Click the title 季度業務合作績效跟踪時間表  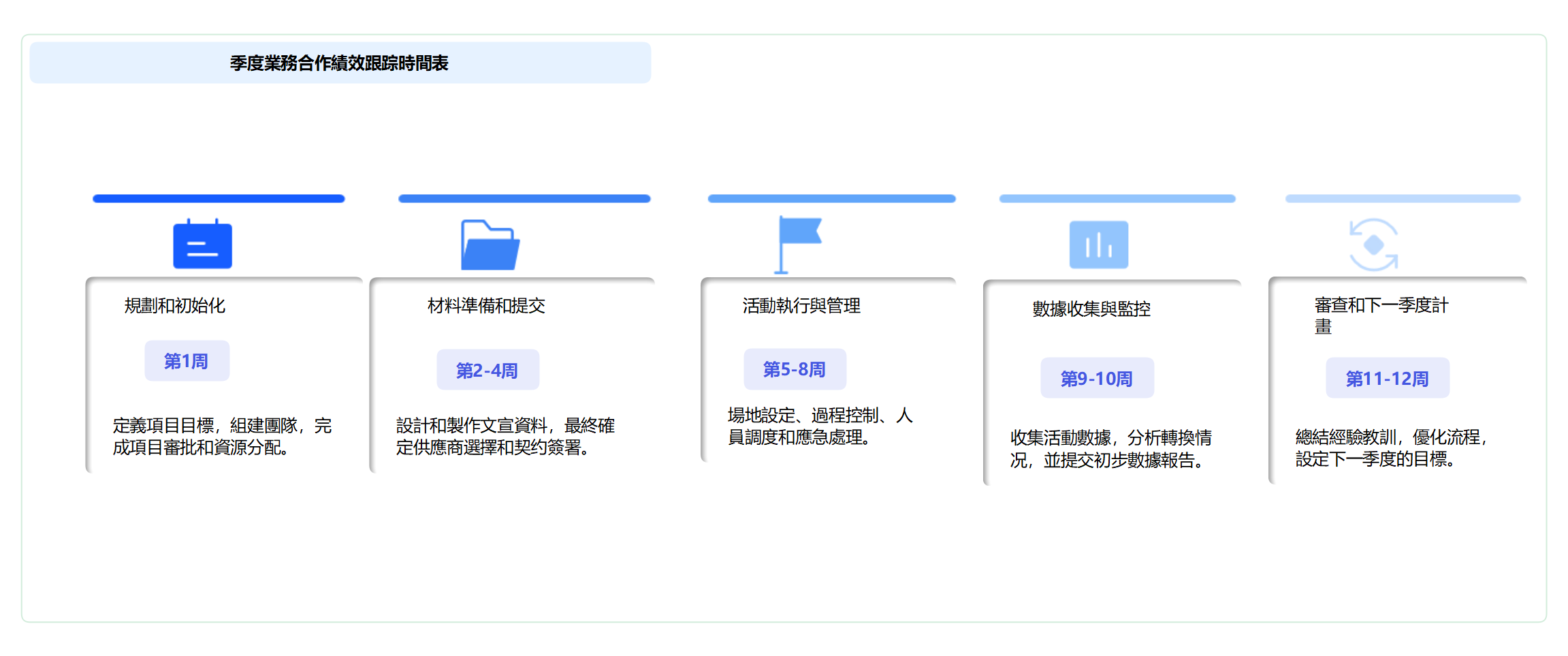[x=339, y=63]
